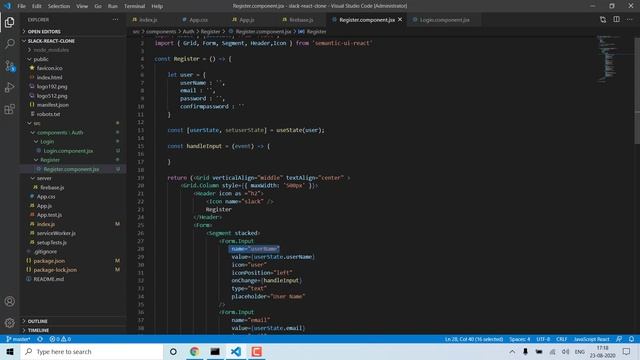Open README.md in the explorer

(x=49, y=279)
